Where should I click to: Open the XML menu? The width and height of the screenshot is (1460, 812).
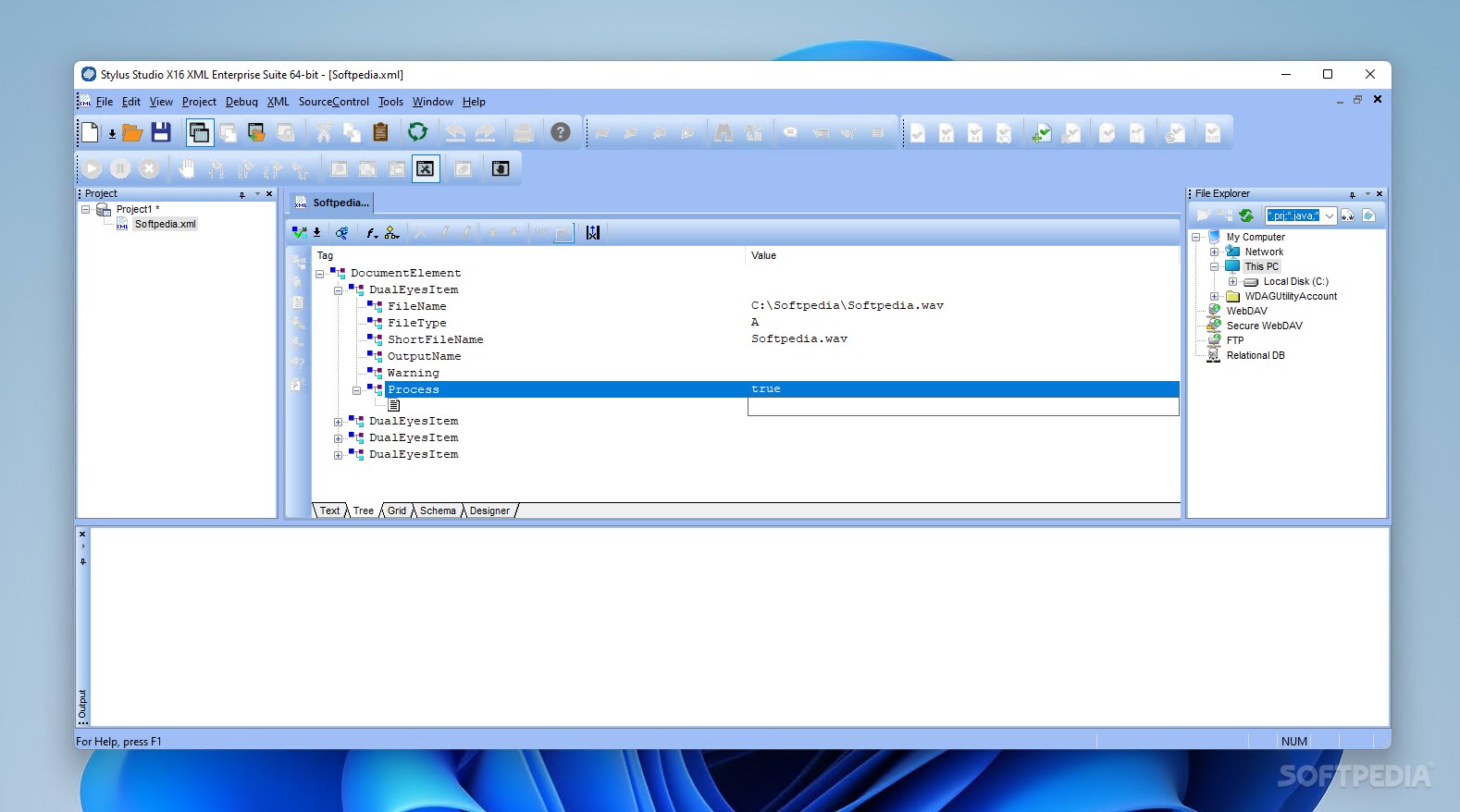click(x=278, y=102)
